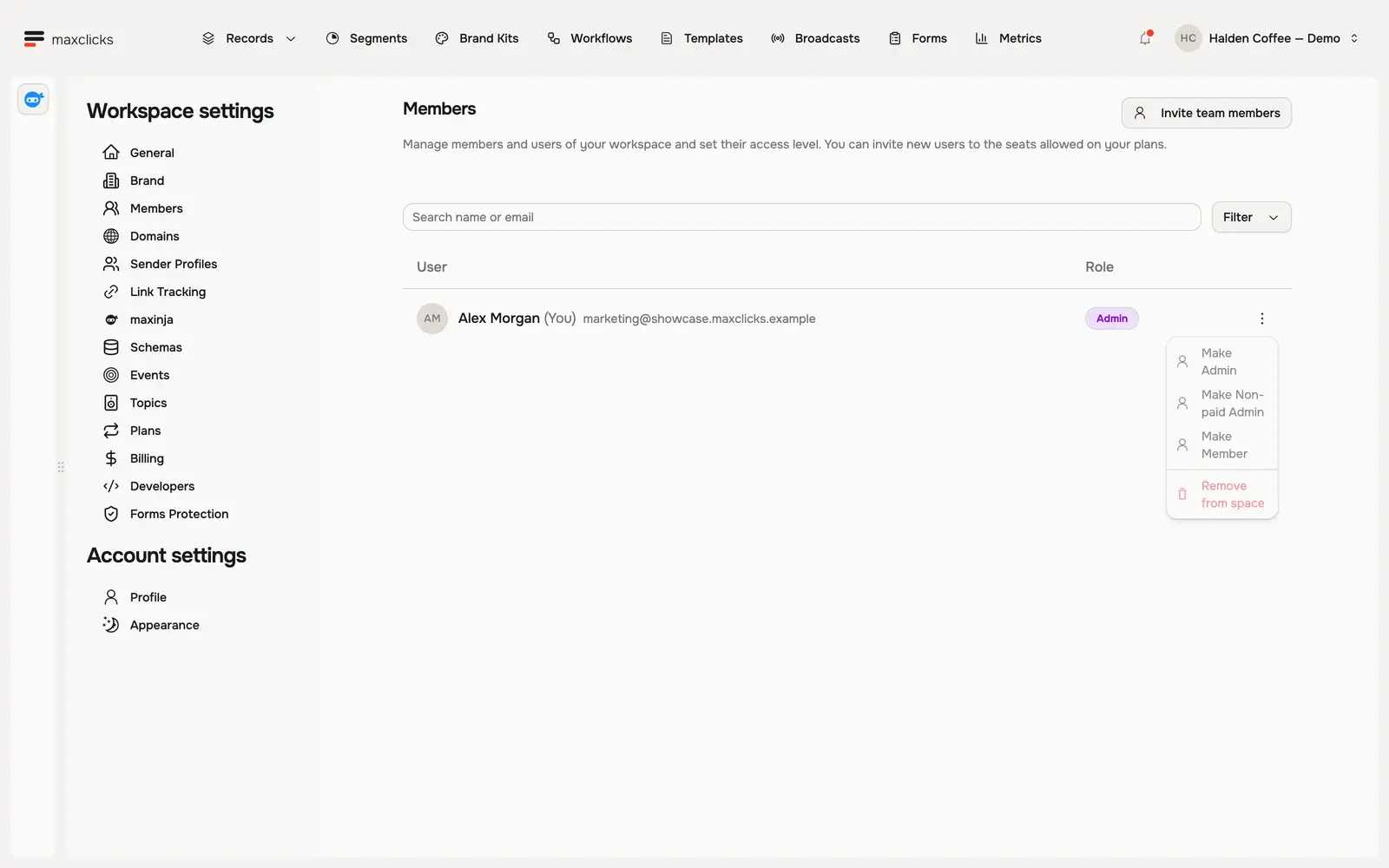Click the Segments pie chart icon

click(332, 38)
